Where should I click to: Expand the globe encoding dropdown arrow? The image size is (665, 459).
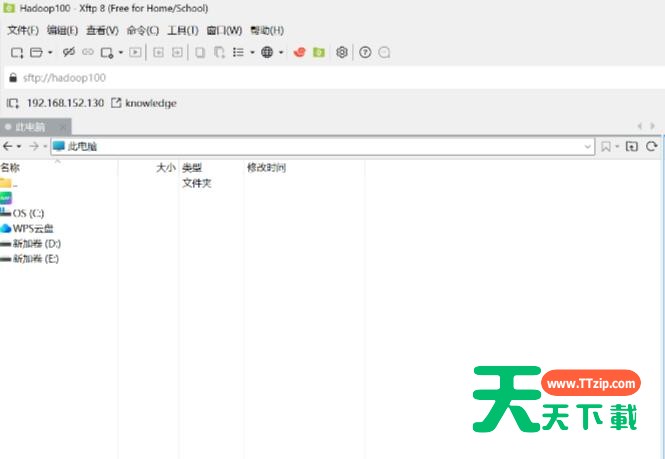[281, 53]
